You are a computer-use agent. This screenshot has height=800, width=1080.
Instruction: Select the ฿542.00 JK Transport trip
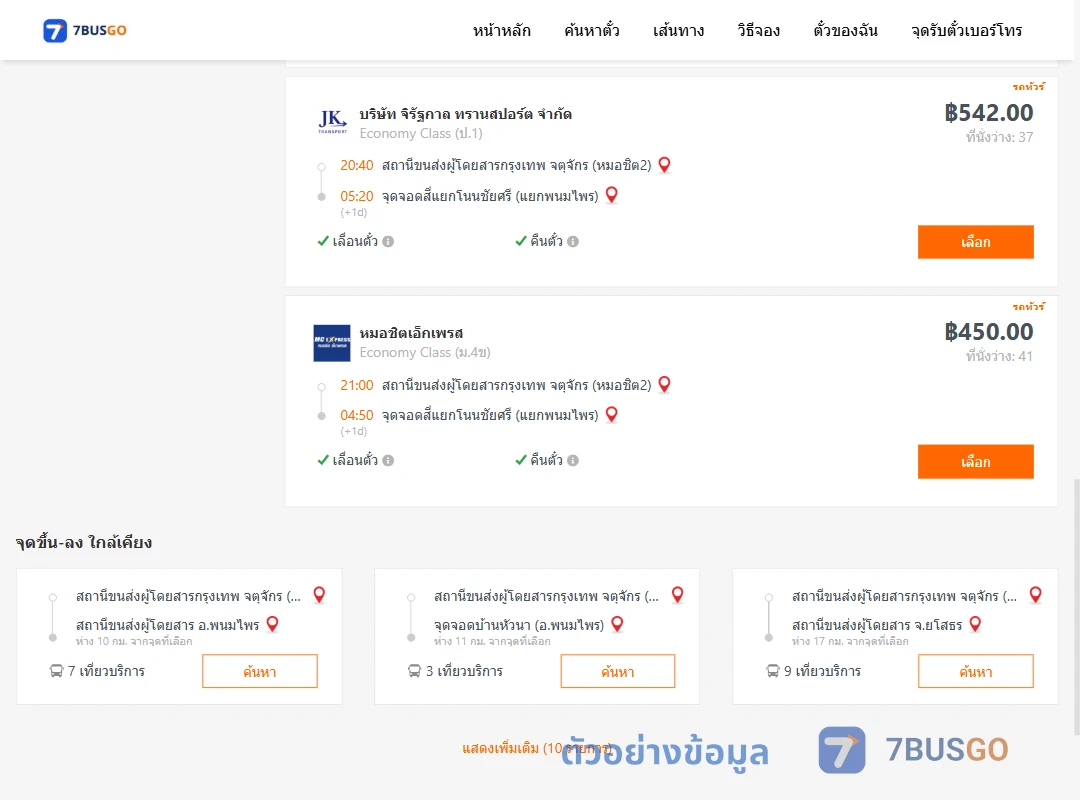point(975,242)
